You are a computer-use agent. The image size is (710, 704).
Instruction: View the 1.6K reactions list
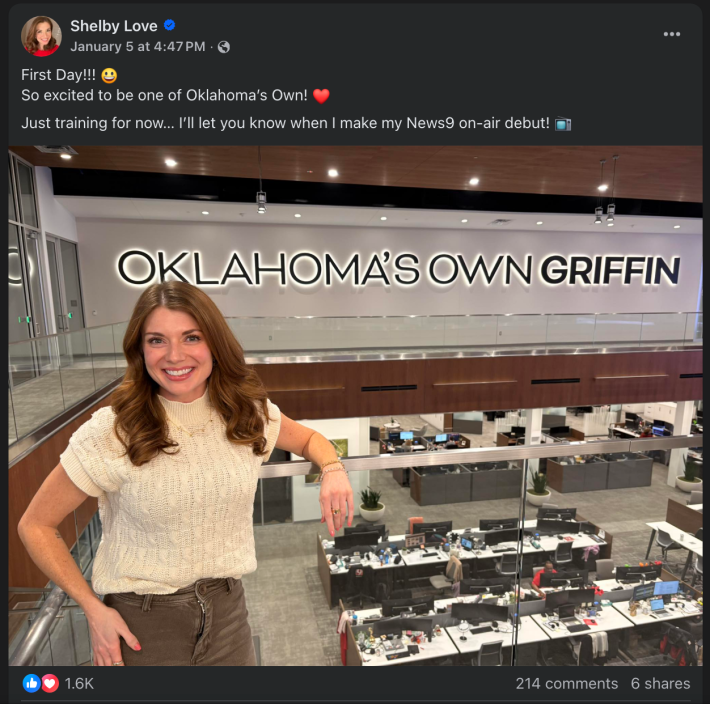[79, 684]
